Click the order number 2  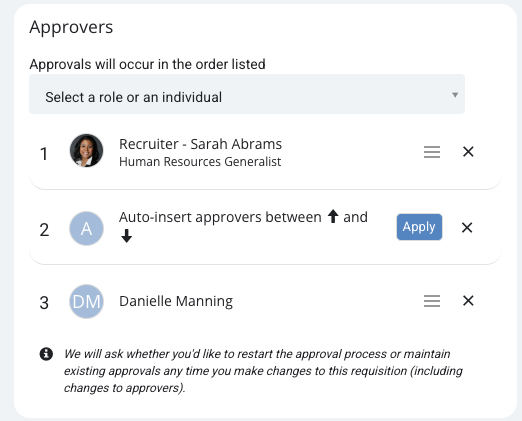44,230
